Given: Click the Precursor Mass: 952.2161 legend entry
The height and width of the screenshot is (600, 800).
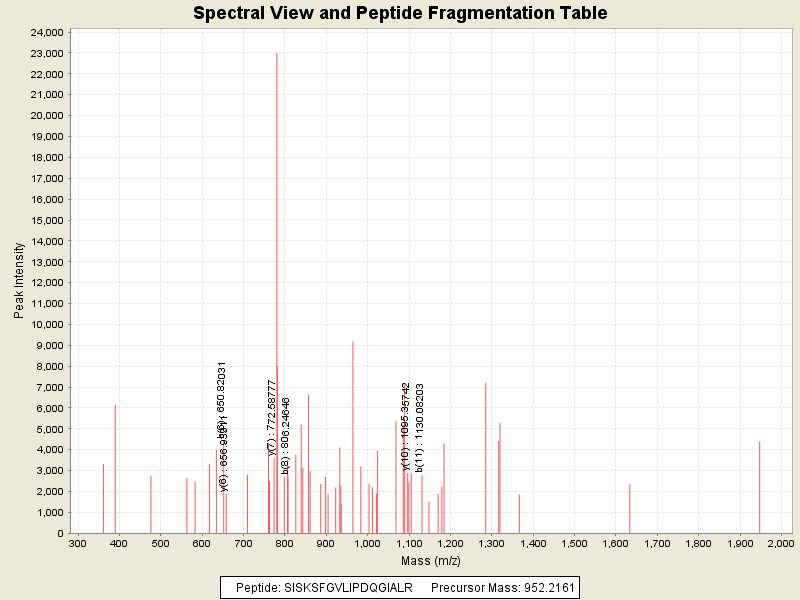Looking at the screenshot, I should point(502,587).
